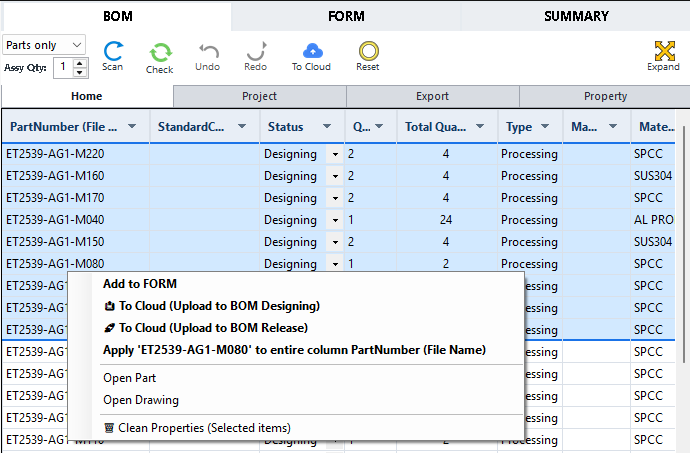Open Status dropdown for ET2539-AG1-M220
690x453 pixels.
click(335, 154)
